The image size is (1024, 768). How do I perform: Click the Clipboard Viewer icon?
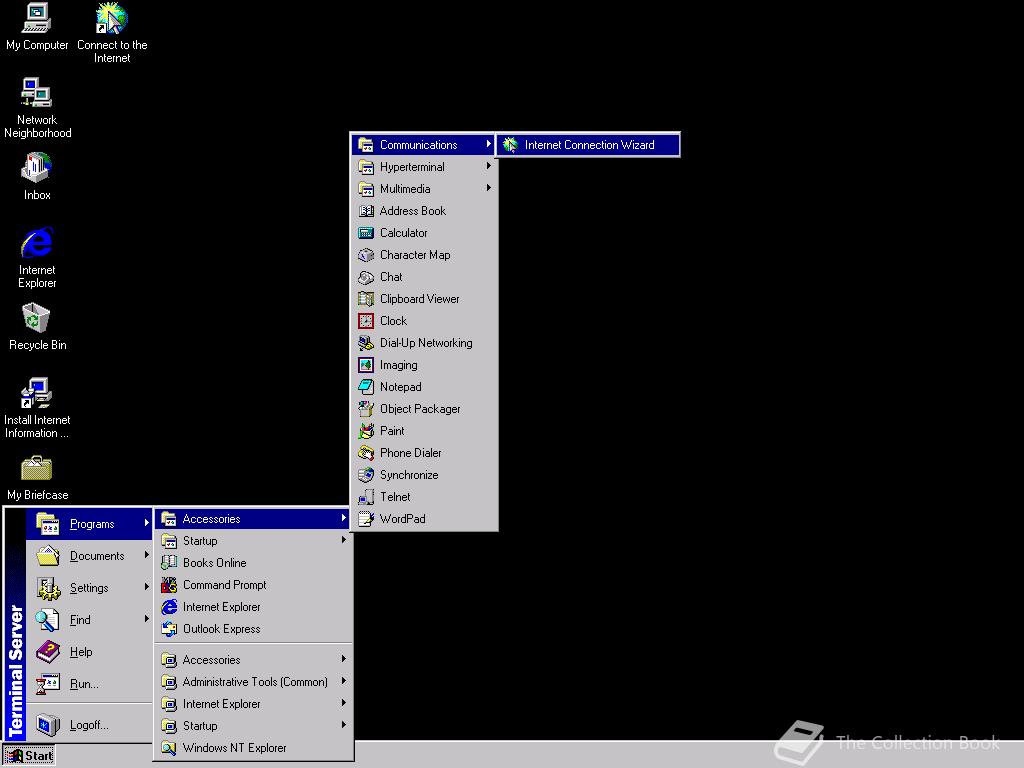pos(366,299)
